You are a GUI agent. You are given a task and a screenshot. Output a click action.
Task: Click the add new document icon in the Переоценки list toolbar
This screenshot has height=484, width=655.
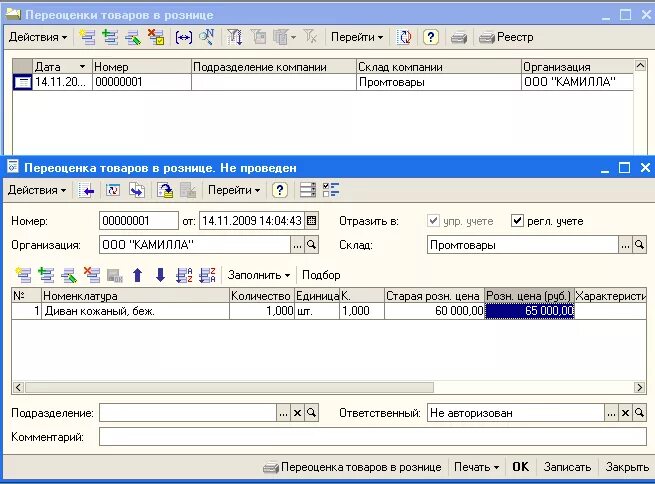[87, 37]
